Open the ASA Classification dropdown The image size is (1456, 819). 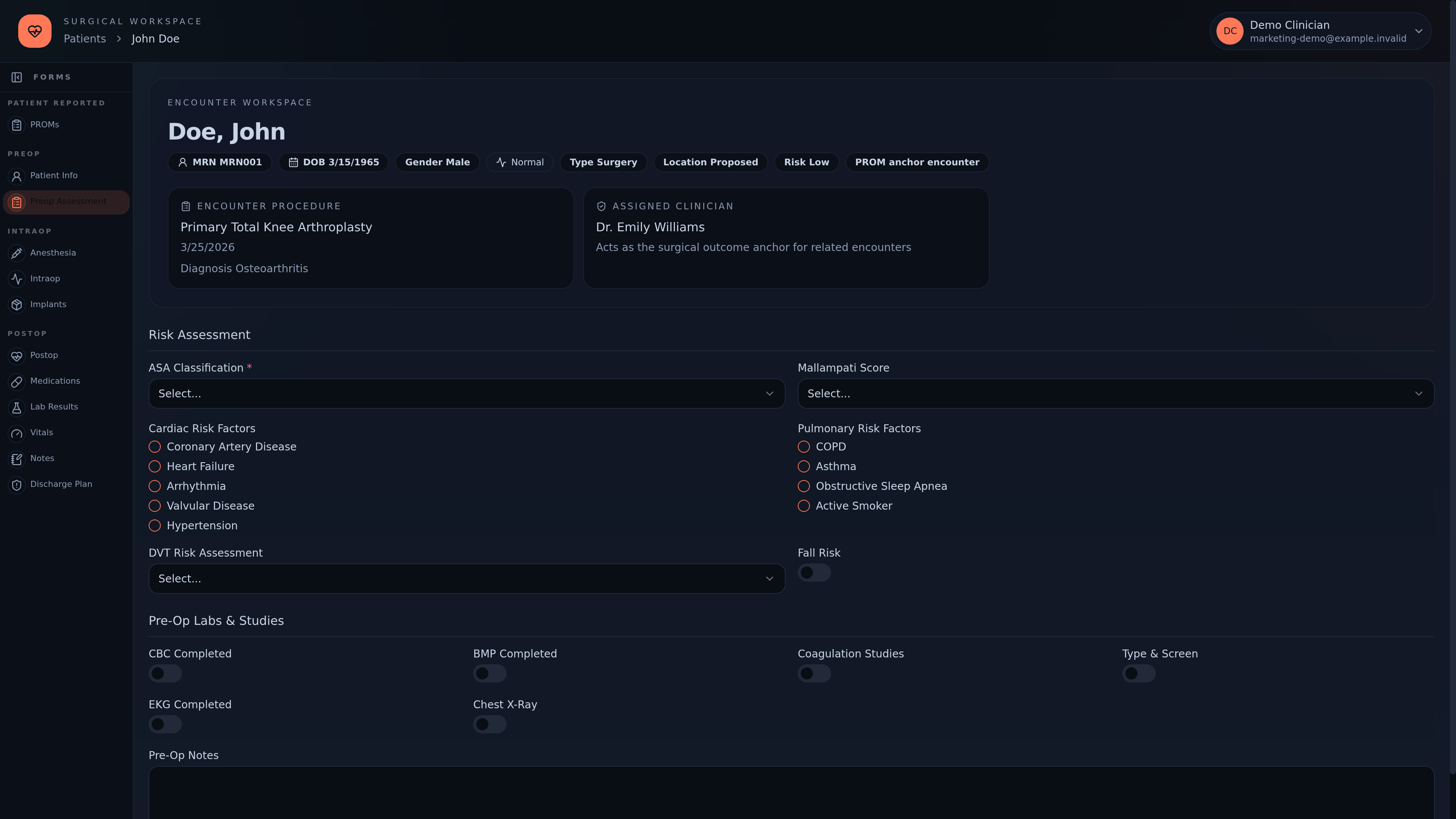click(467, 394)
